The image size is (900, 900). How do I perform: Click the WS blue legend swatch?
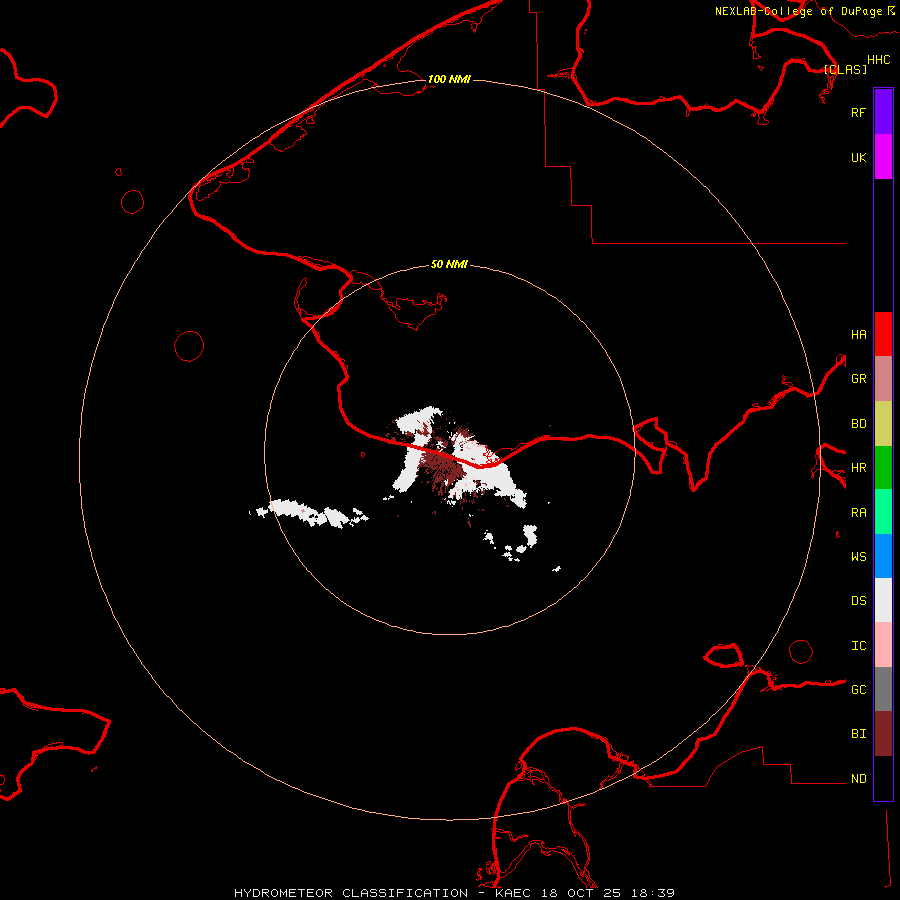click(883, 556)
